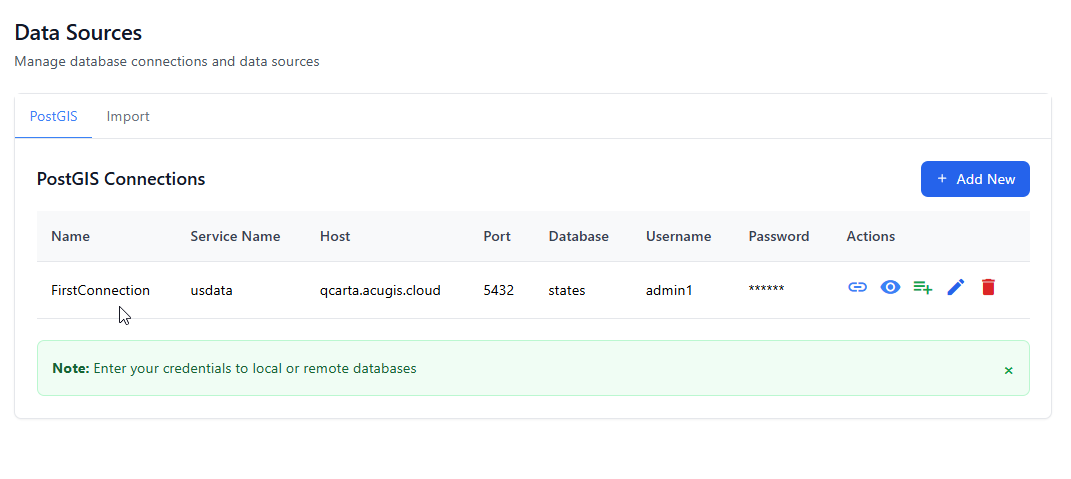The height and width of the screenshot is (479, 1071).
Task: Click the Password column header
Action: coord(778,237)
